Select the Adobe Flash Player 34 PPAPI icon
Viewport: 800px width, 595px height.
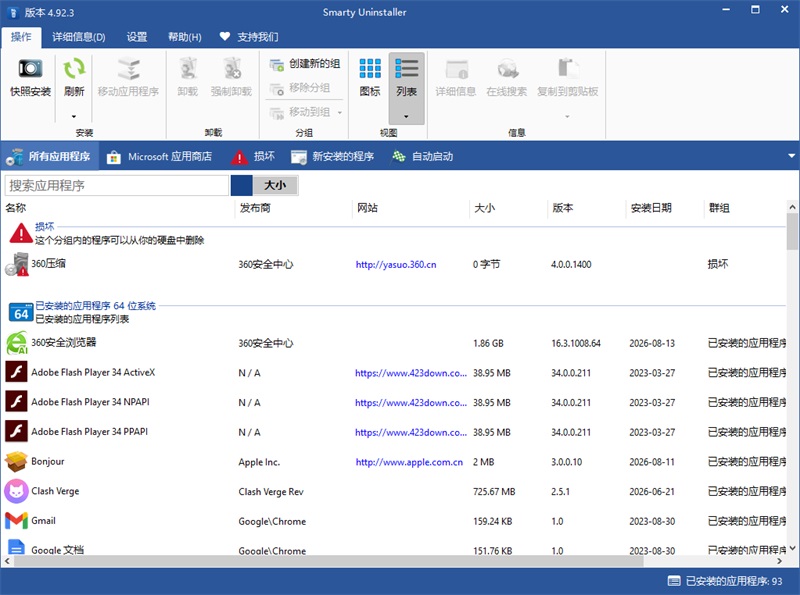[x=16, y=431]
